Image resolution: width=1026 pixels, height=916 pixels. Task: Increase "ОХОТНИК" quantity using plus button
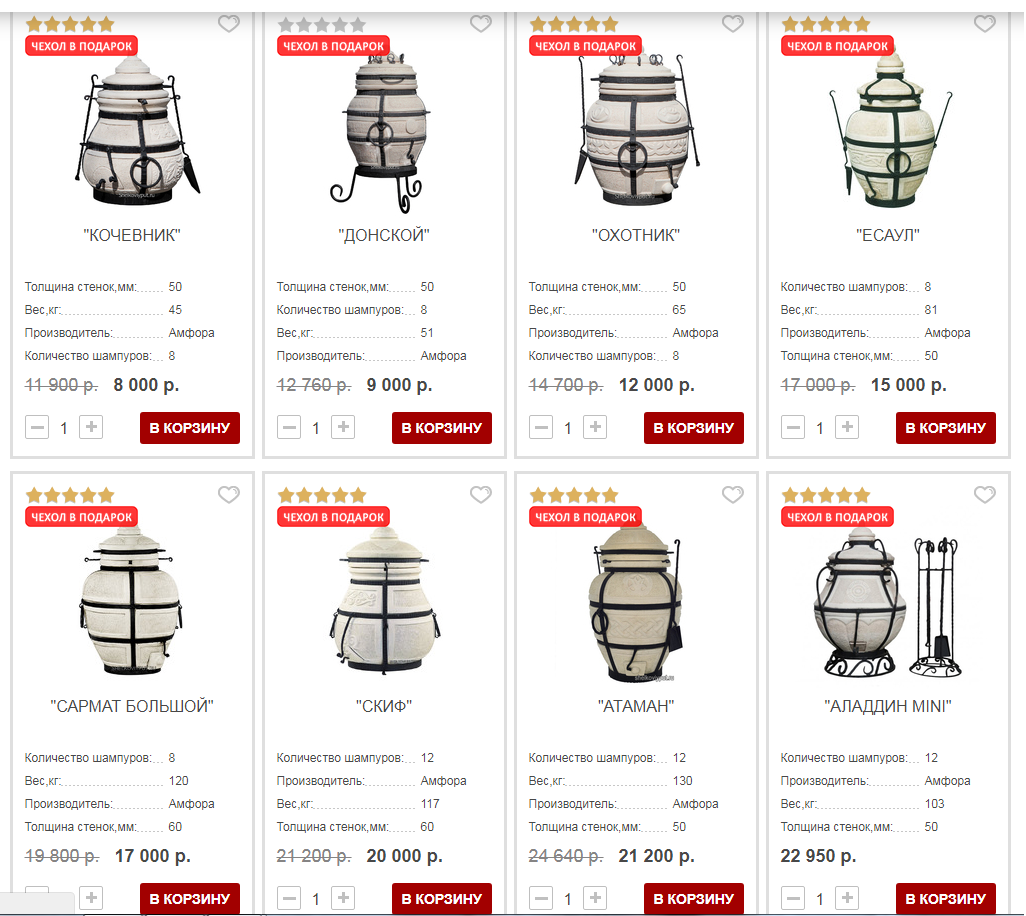[x=595, y=427]
